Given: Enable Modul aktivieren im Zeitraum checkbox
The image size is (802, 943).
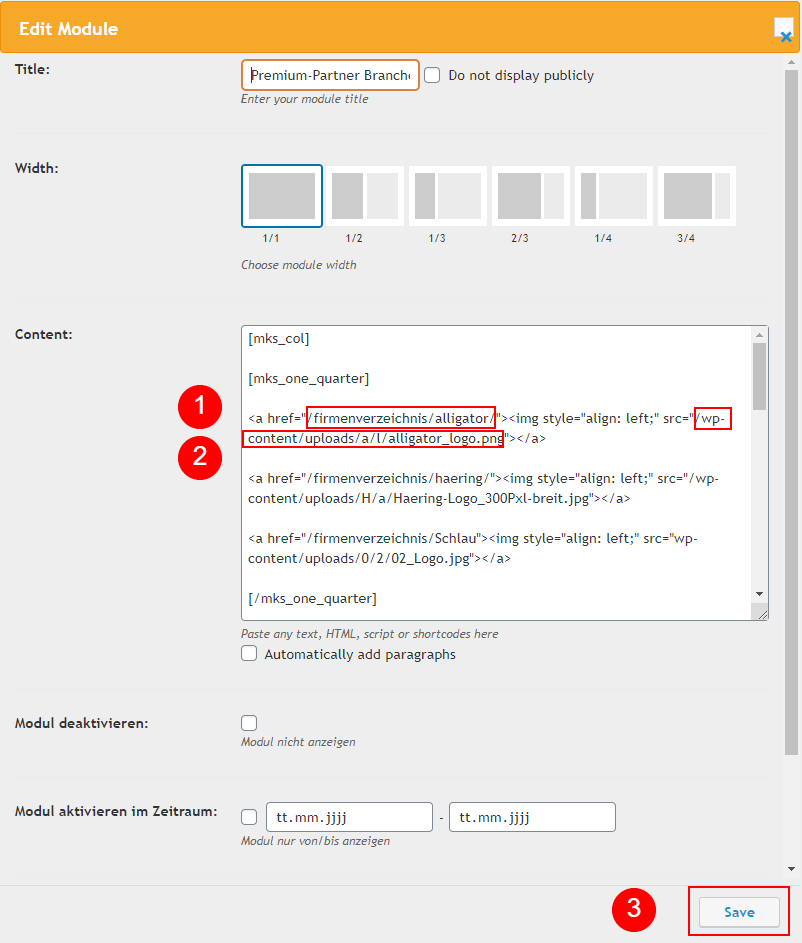Looking at the screenshot, I should point(249,817).
